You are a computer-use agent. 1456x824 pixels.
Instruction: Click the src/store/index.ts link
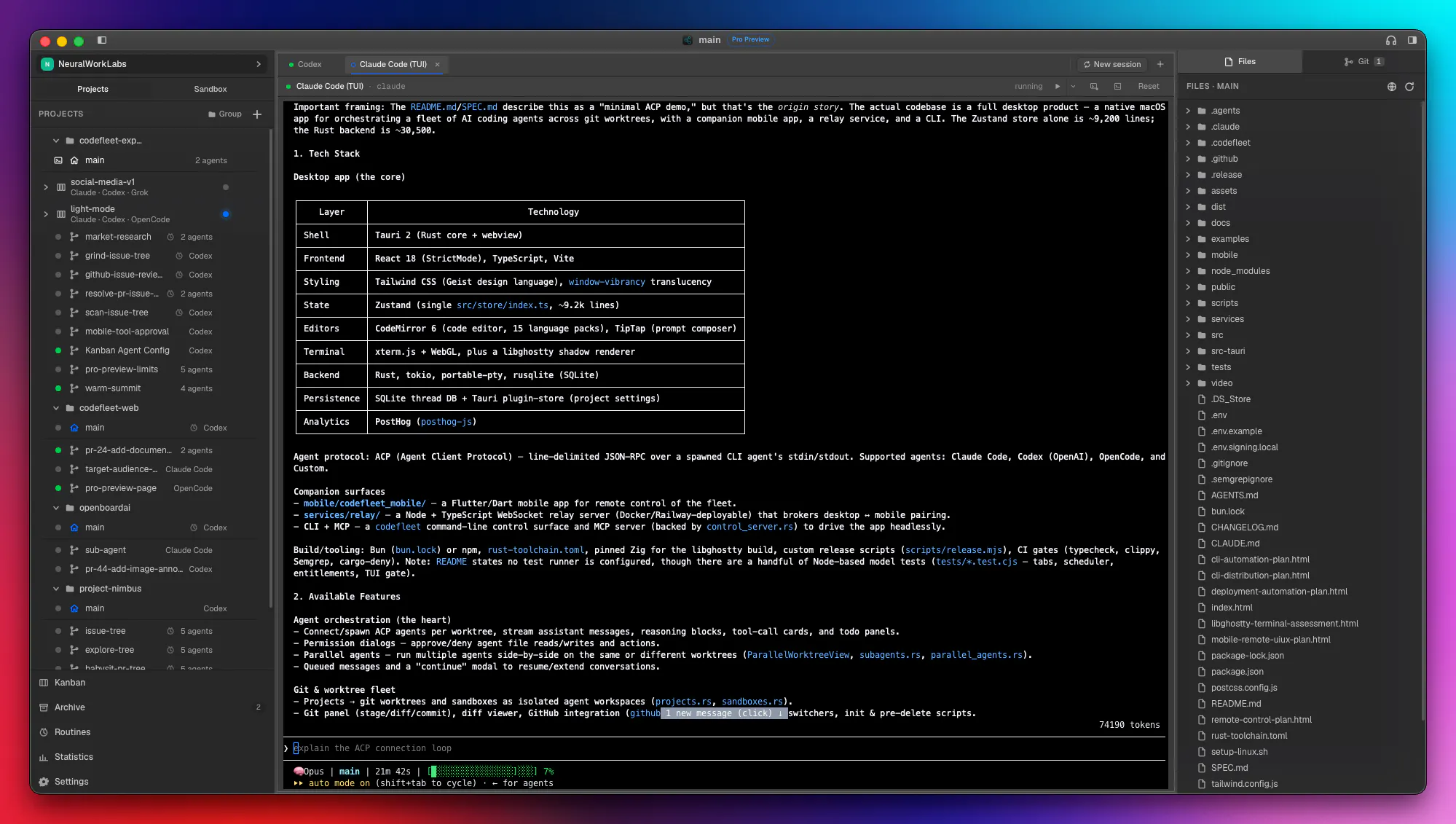click(503, 305)
